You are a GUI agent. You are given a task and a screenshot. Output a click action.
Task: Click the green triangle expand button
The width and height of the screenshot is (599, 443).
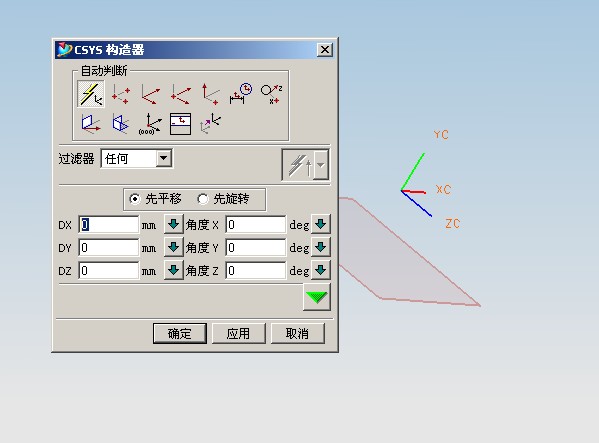coord(317,297)
